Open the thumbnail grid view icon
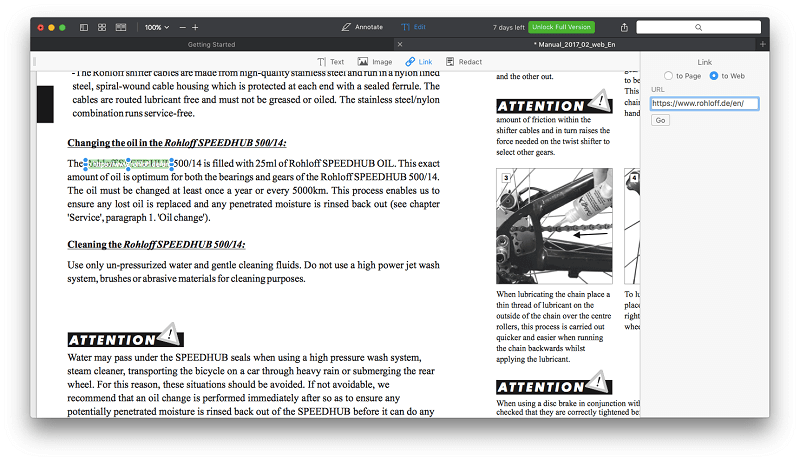 [102, 28]
